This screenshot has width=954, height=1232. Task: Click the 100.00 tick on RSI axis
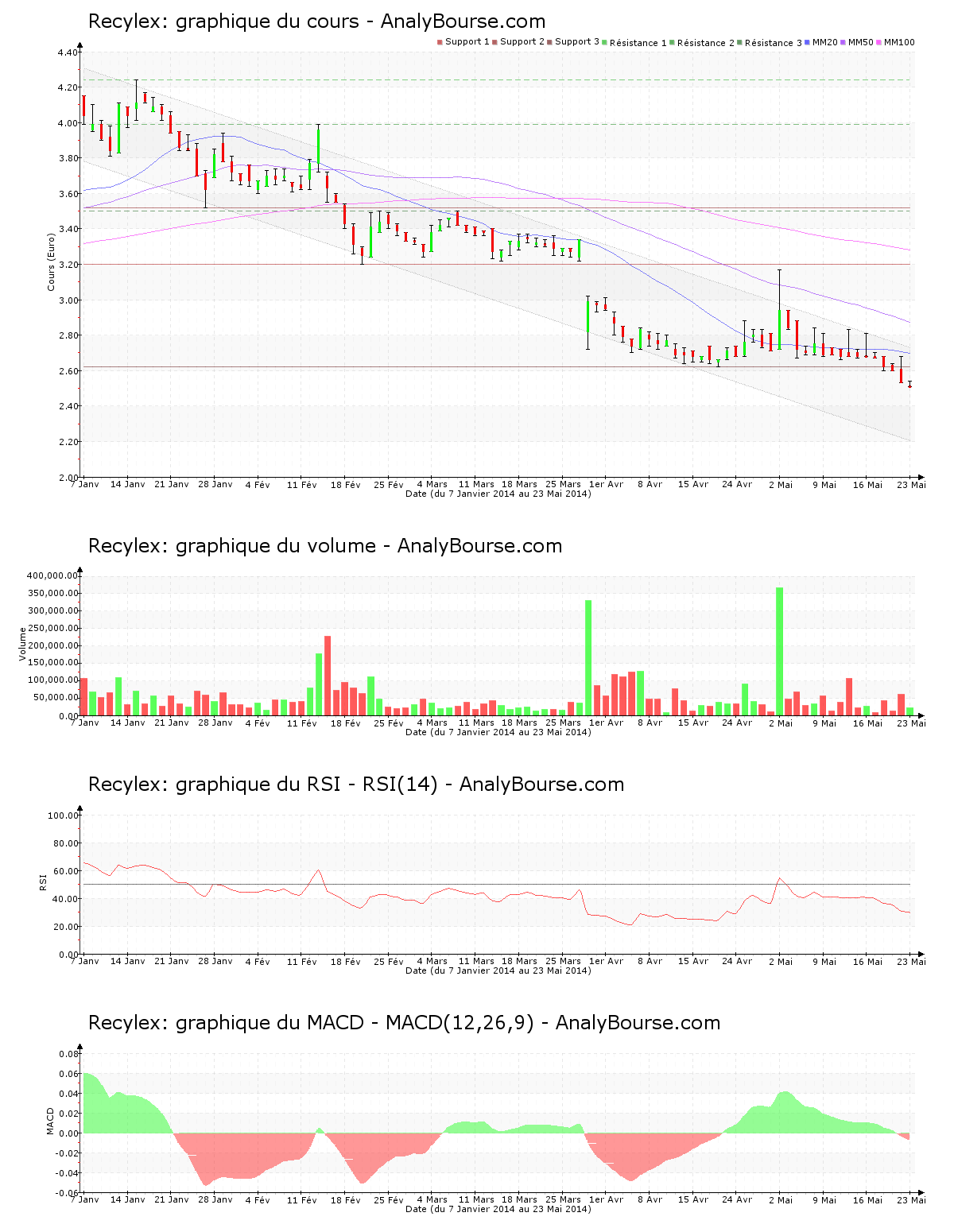tap(63, 816)
